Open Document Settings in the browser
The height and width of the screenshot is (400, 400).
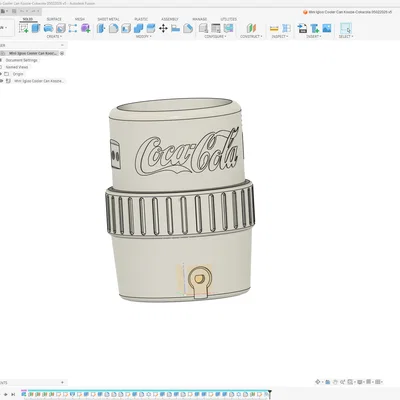22,60
